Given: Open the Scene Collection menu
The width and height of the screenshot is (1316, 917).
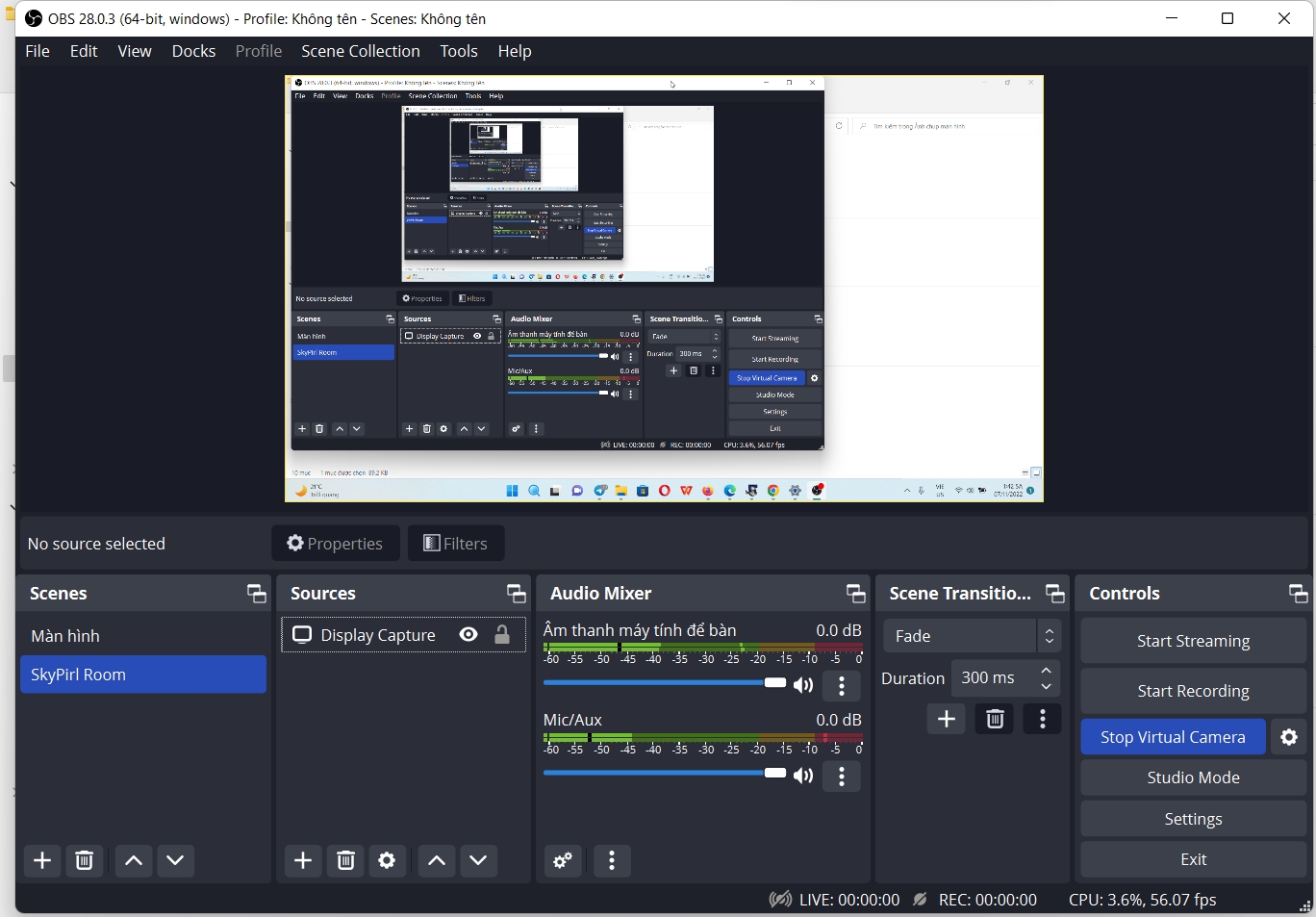Looking at the screenshot, I should [360, 51].
